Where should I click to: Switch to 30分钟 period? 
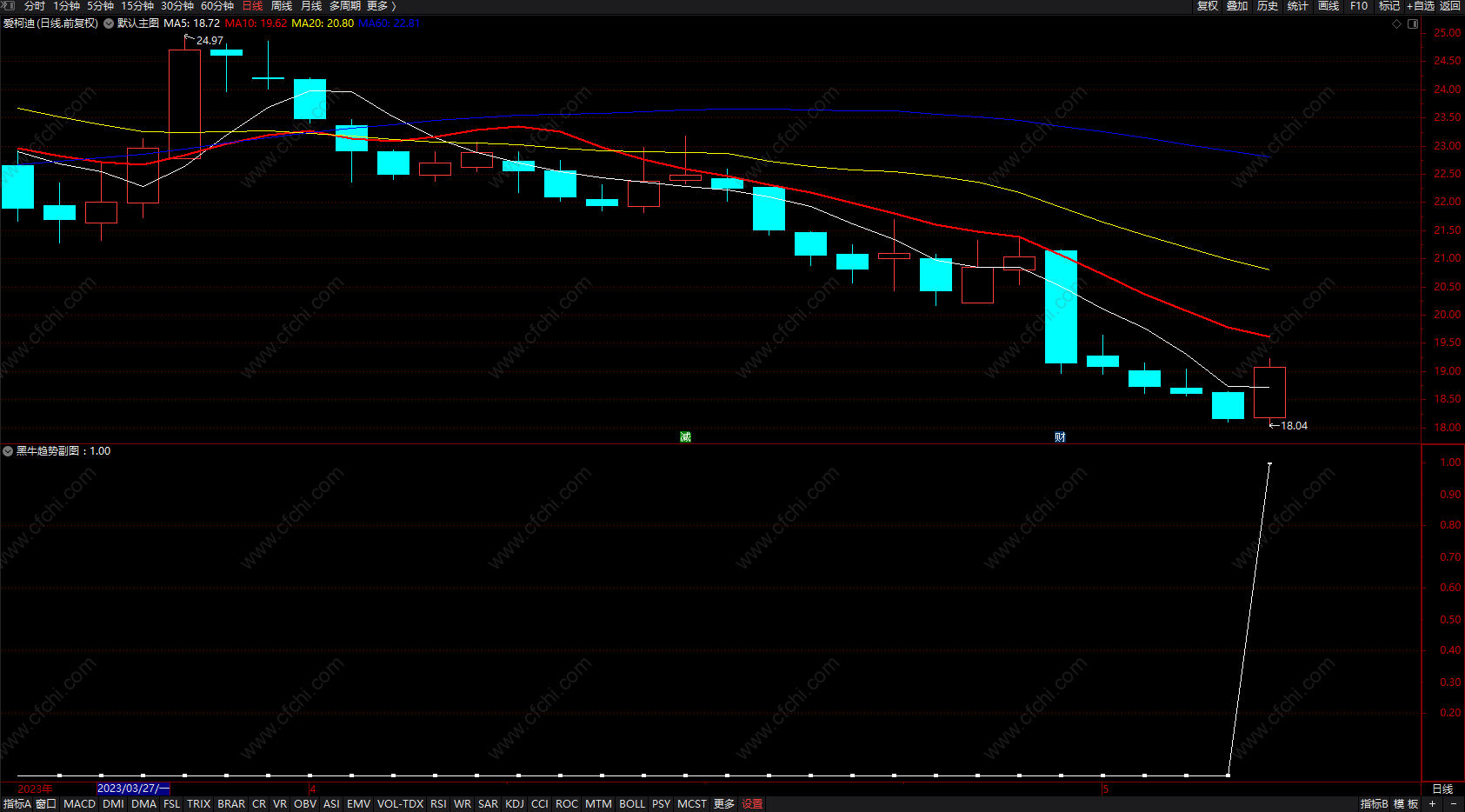coord(177,6)
